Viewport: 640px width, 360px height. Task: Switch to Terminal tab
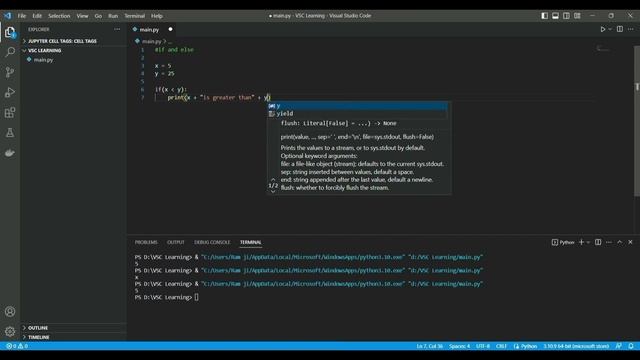[x=251, y=242]
